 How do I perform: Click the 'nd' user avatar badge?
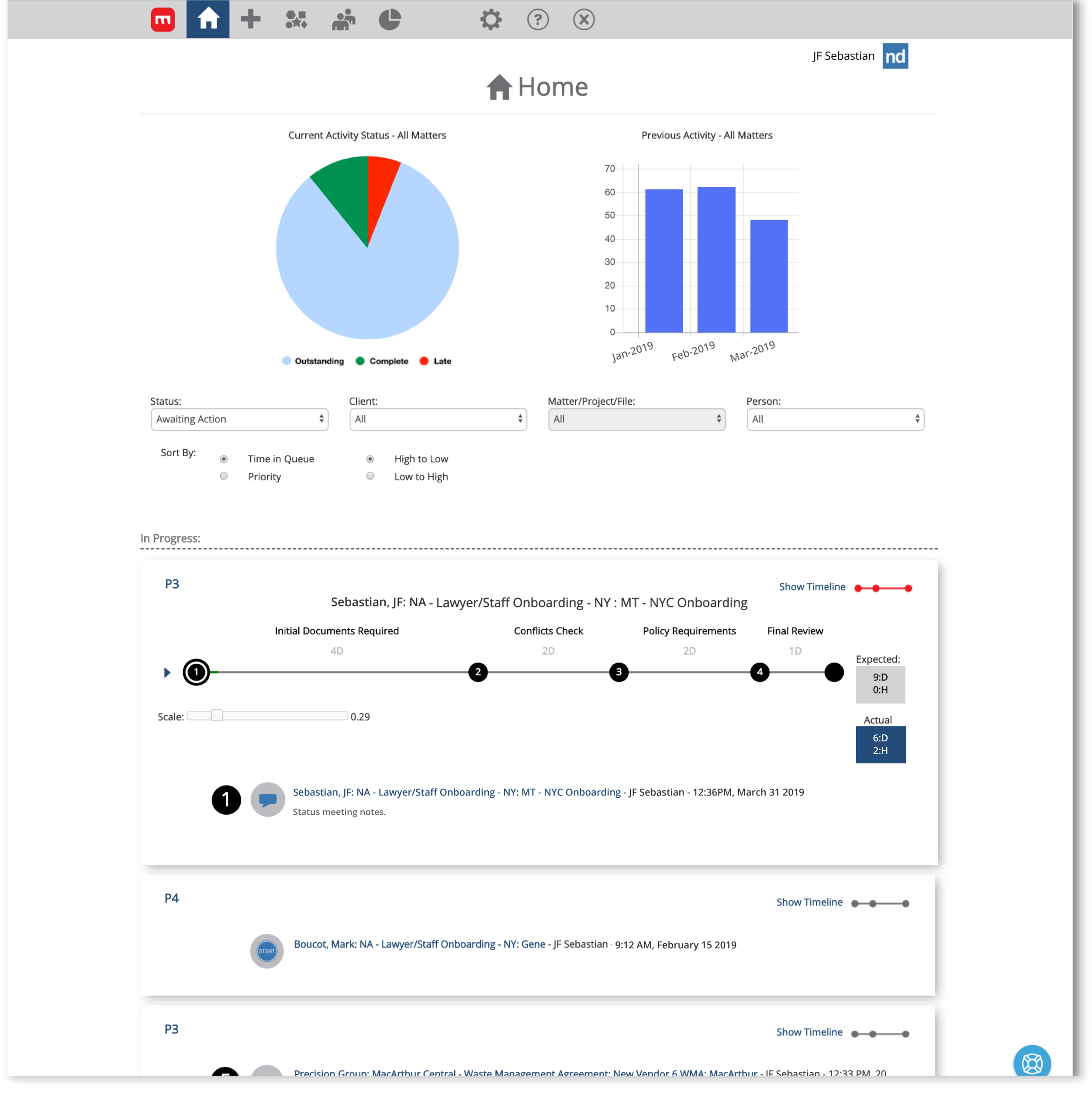pos(895,56)
